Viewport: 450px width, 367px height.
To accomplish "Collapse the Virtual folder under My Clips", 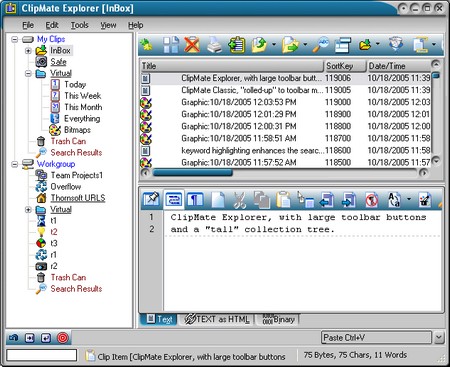I will point(28,73).
